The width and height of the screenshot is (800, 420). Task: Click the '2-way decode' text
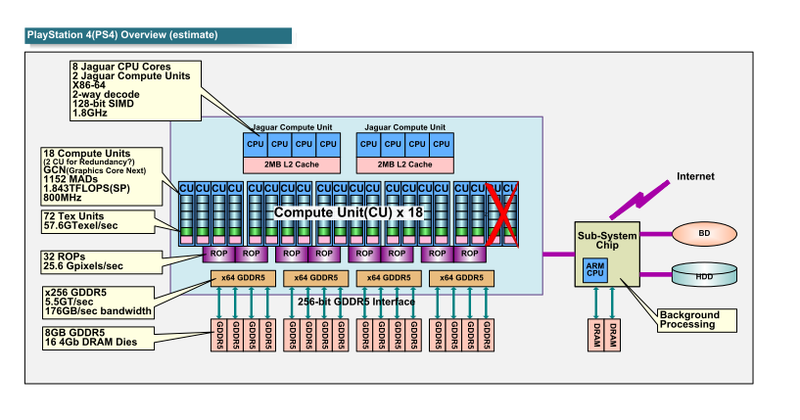tap(106, 94)
